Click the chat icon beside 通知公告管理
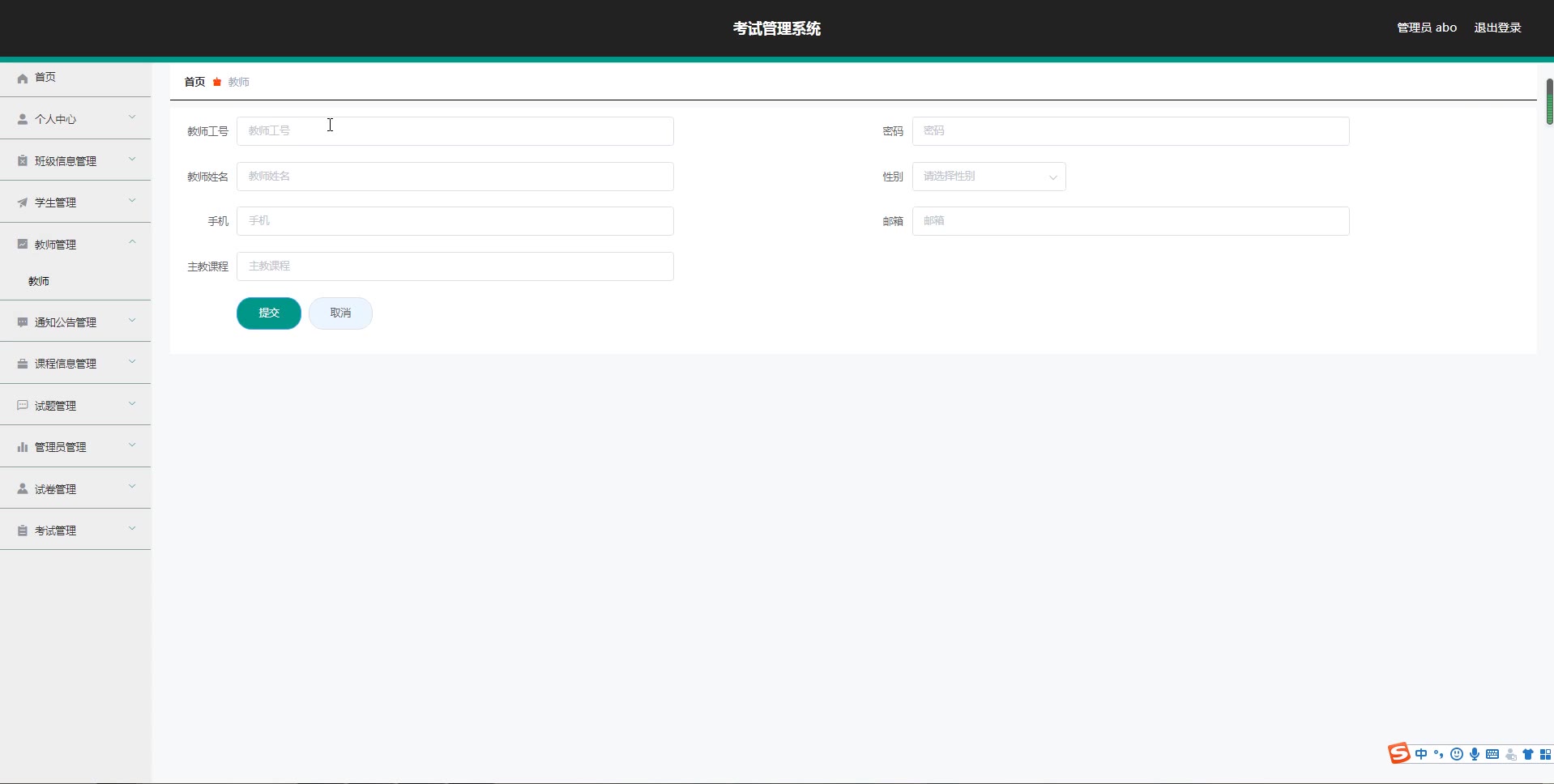Viewport: 1554px width, 784px height. [x=23, y=322]
